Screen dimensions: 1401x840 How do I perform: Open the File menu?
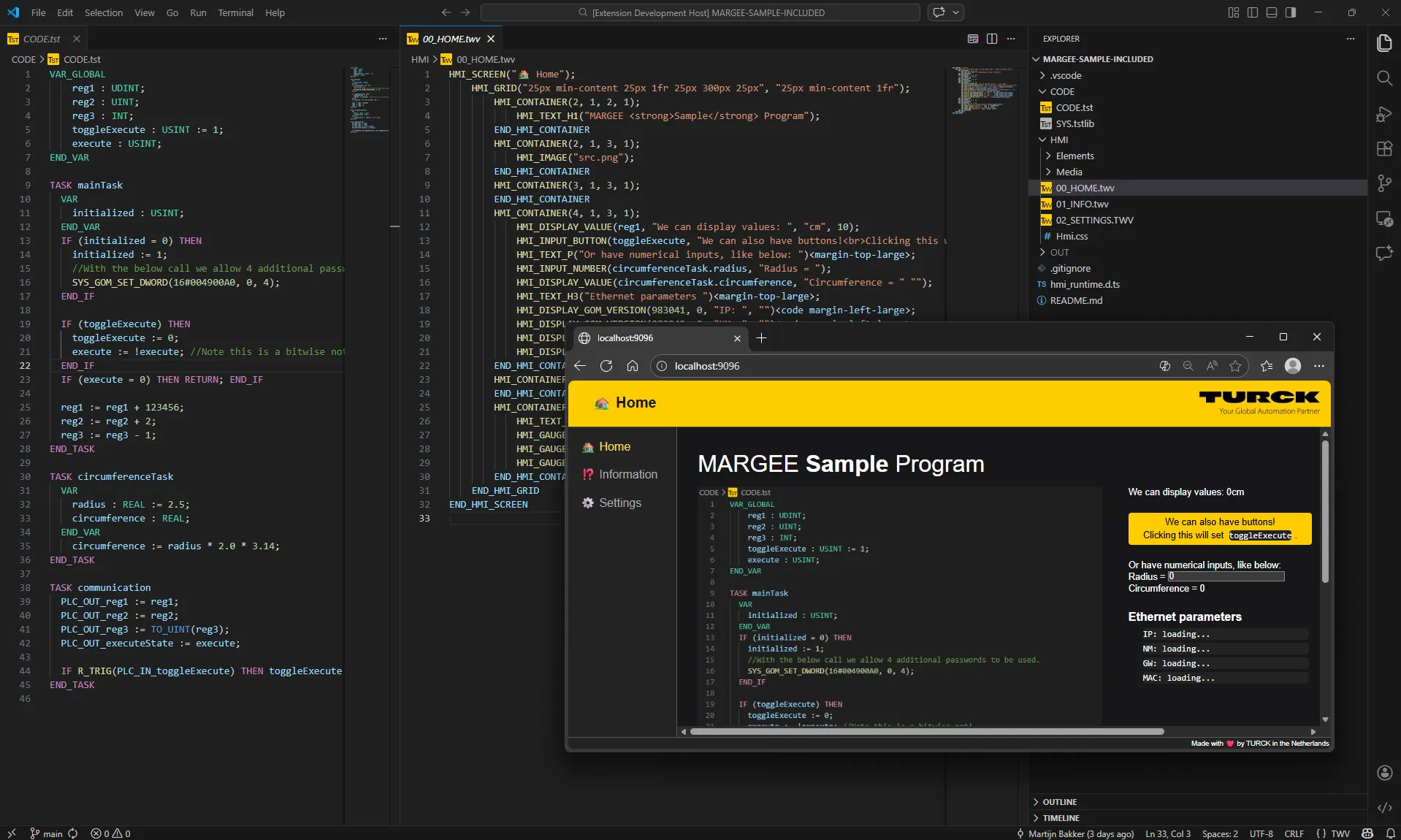pos(39,12)
